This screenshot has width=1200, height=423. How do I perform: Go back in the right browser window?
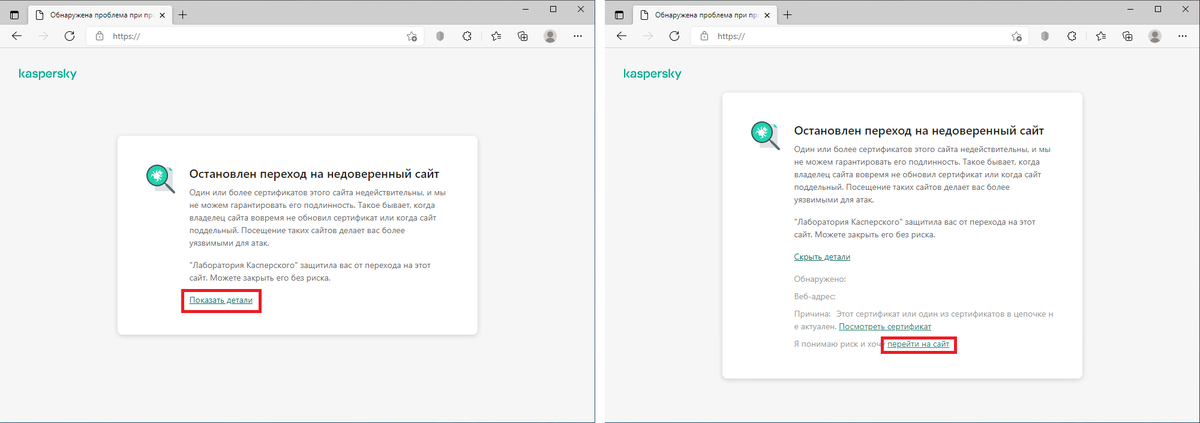click(x=621, y=36)
